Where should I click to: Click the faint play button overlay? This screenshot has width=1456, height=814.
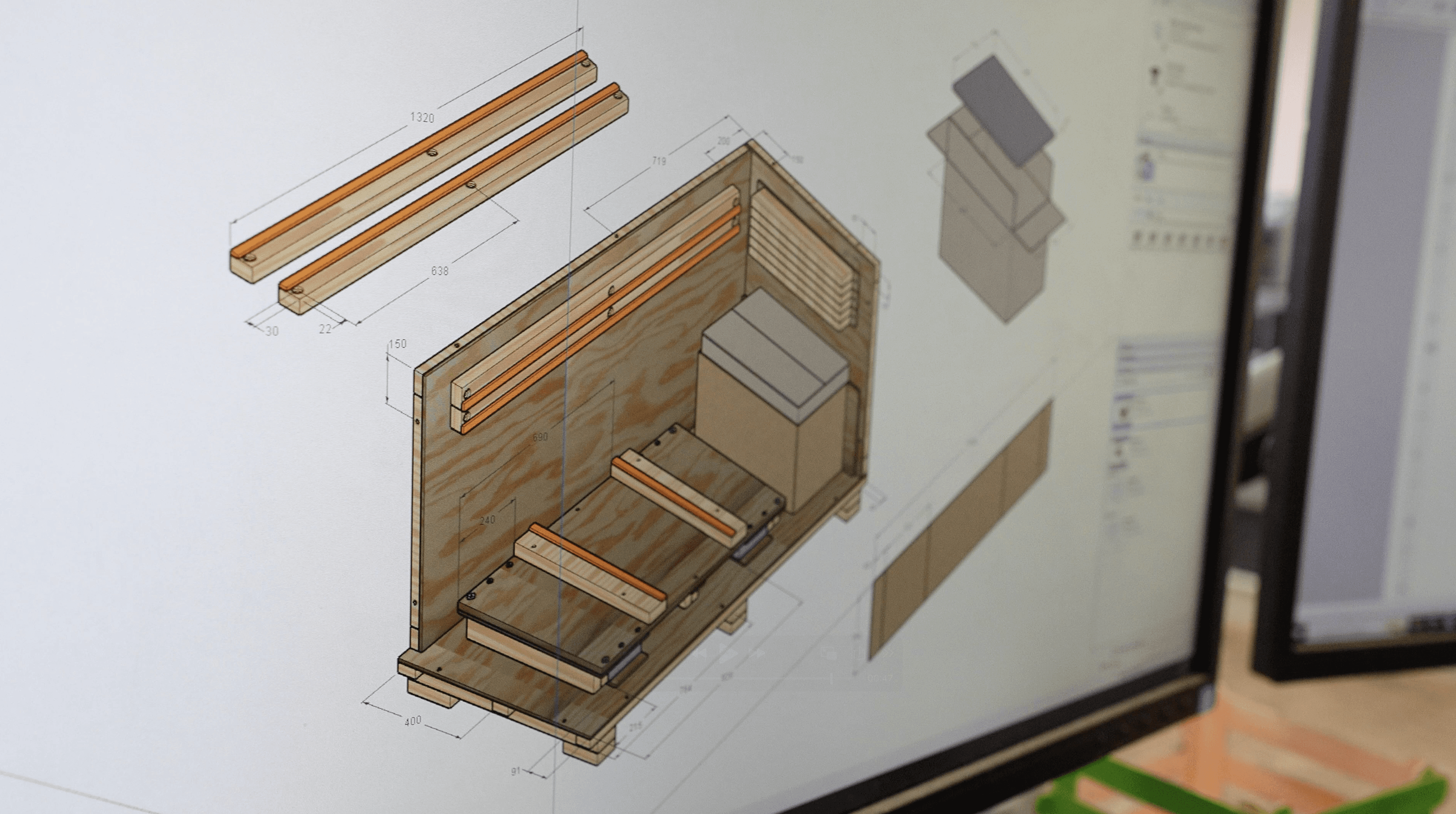(x=728, y=653)
